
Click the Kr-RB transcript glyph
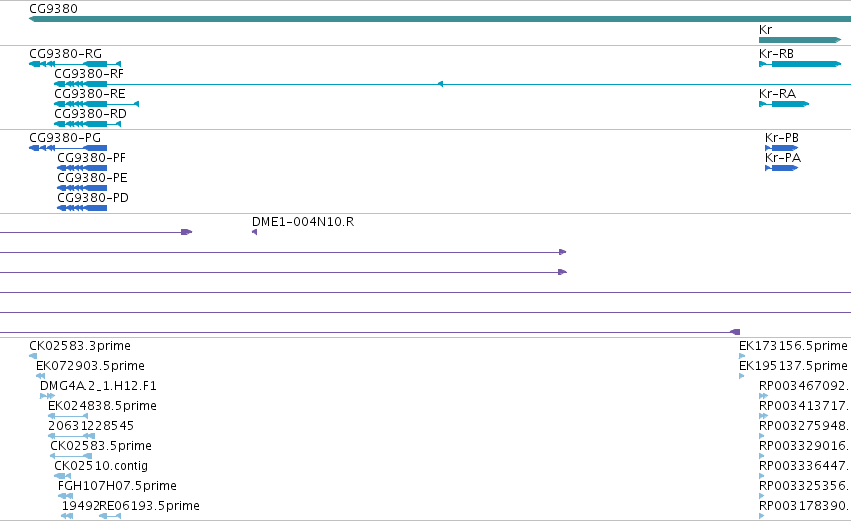800,64
